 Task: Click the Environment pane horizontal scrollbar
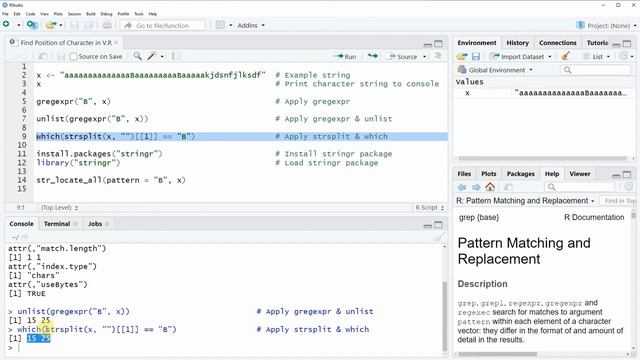[x=543, y=158]
